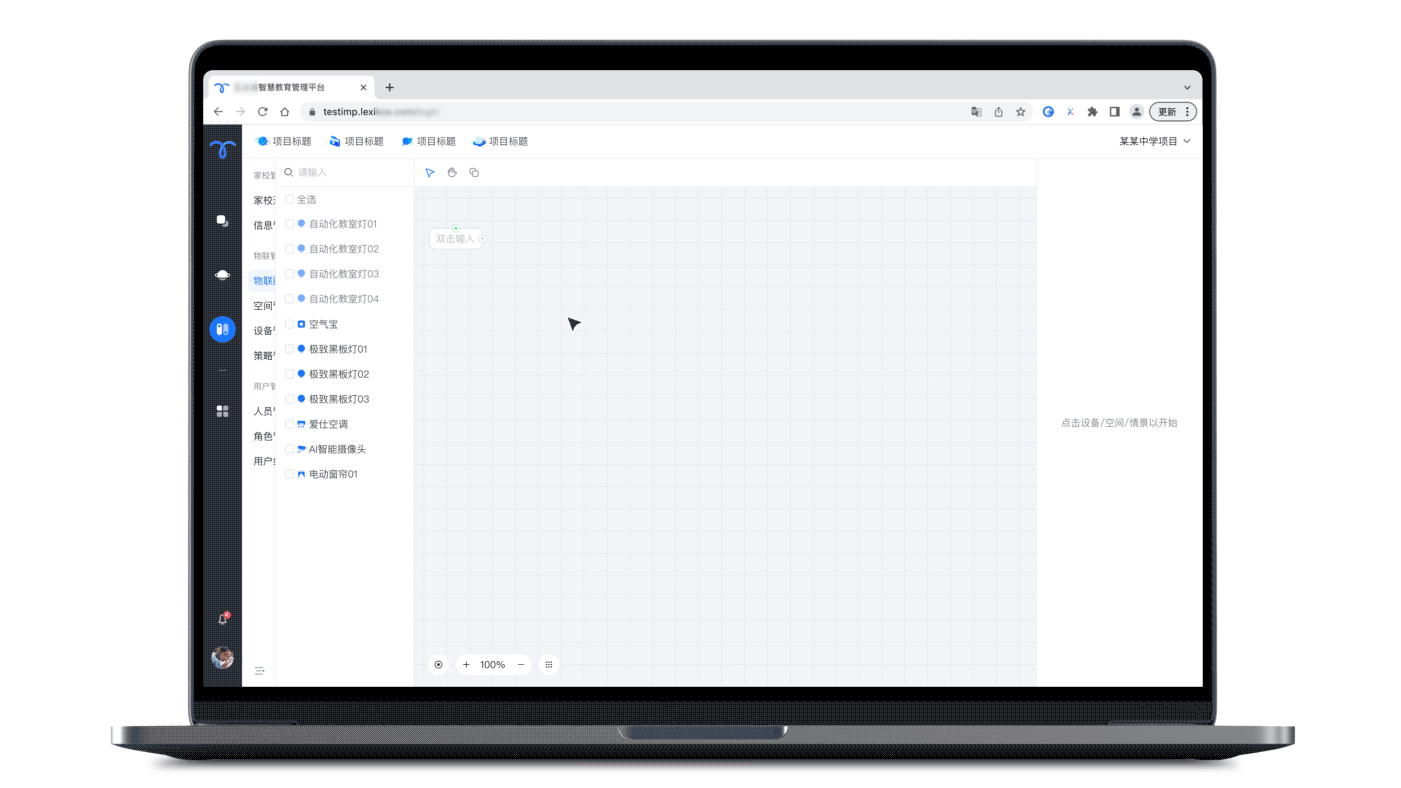
Task: Check 自动化教室灯02 checkbox
Action: click(289, 249)
